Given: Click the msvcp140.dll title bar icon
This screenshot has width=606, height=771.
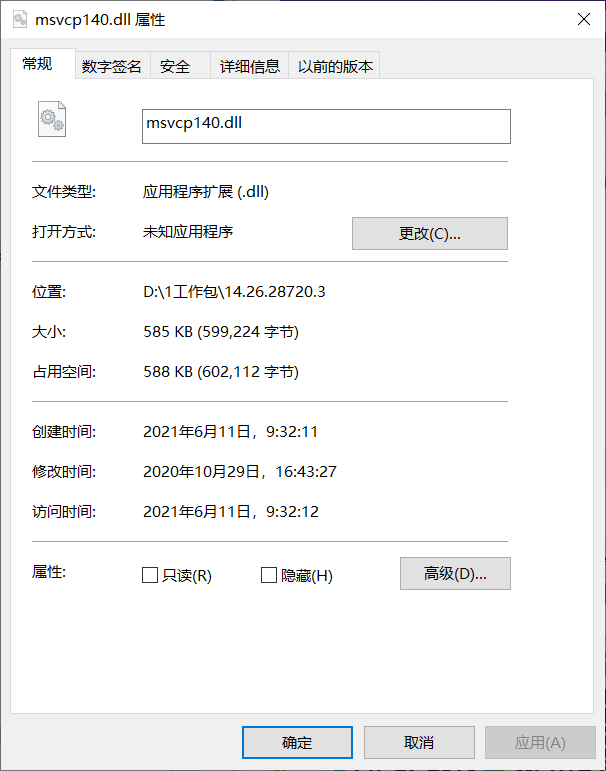Looking at the screenshot, I should [20, 20].
